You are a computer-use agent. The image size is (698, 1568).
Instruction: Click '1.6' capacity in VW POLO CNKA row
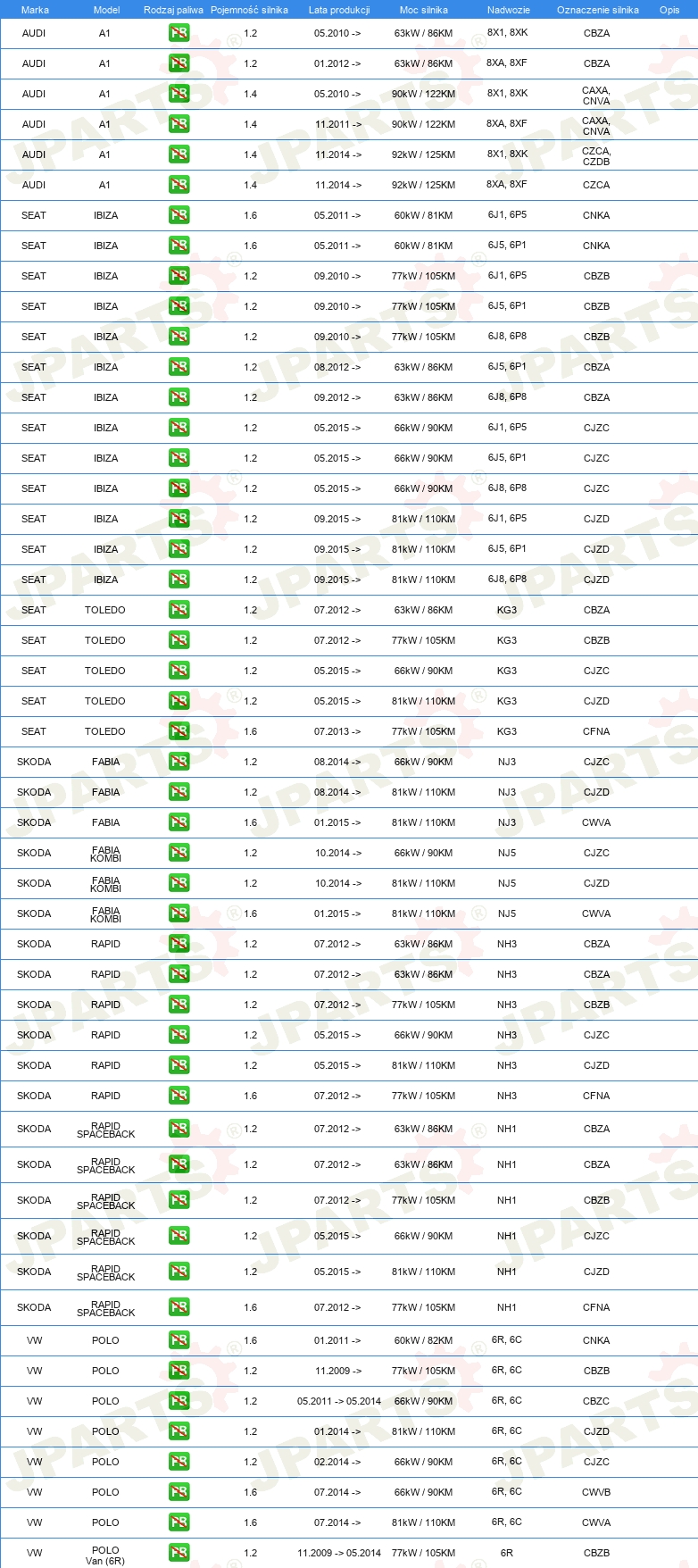coord(250,1340)
